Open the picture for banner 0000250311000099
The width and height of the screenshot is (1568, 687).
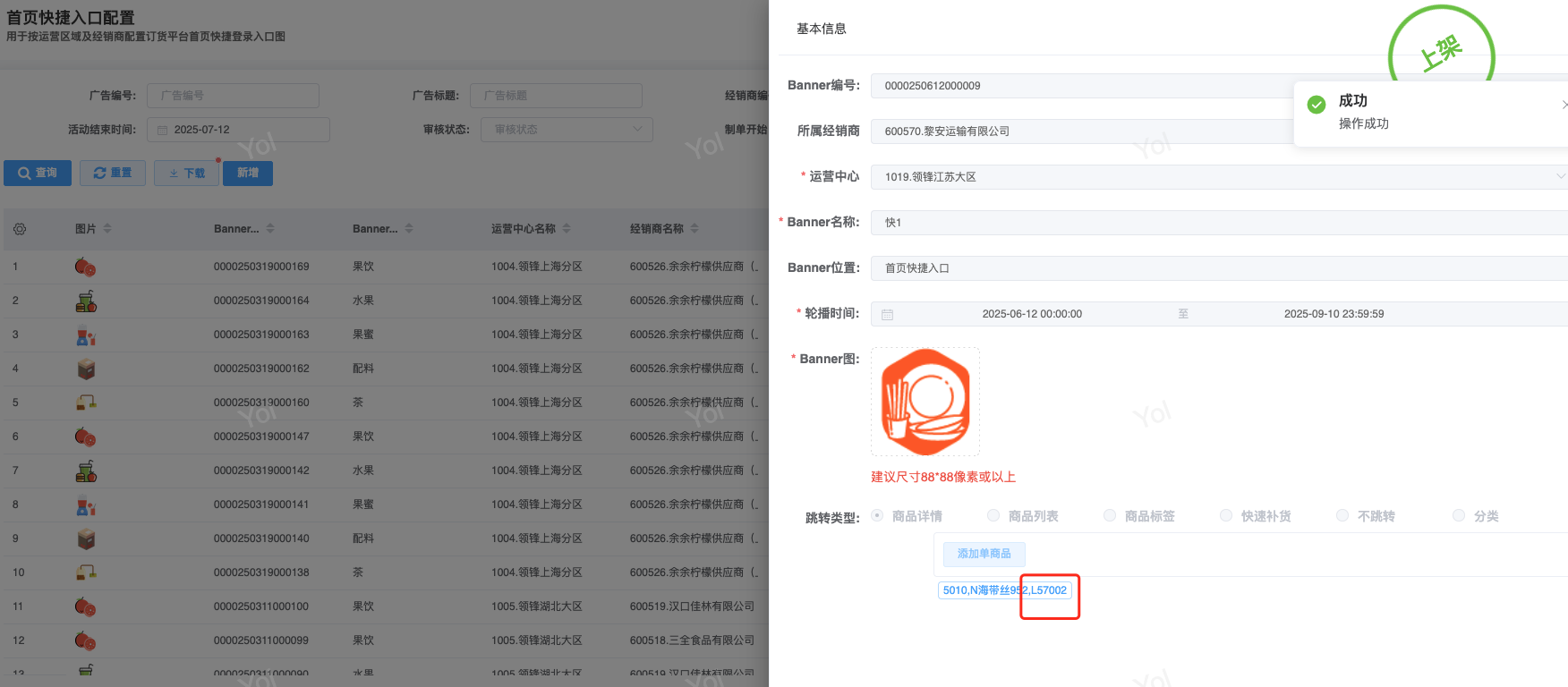pos(85,640)
